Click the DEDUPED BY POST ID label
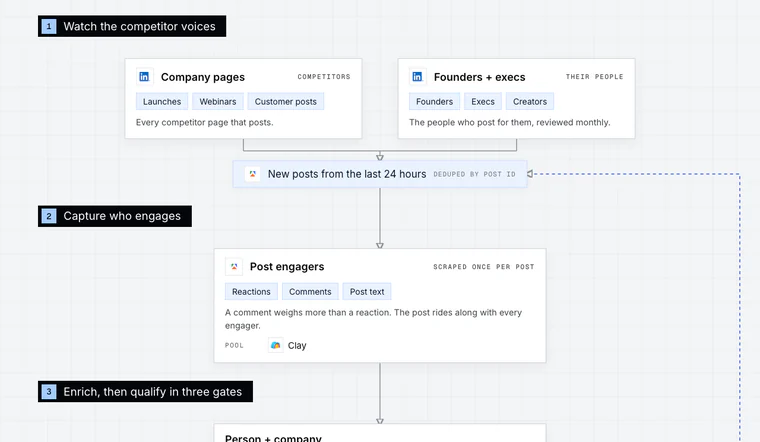Screen dimensions: 760x442 (474, 174)
